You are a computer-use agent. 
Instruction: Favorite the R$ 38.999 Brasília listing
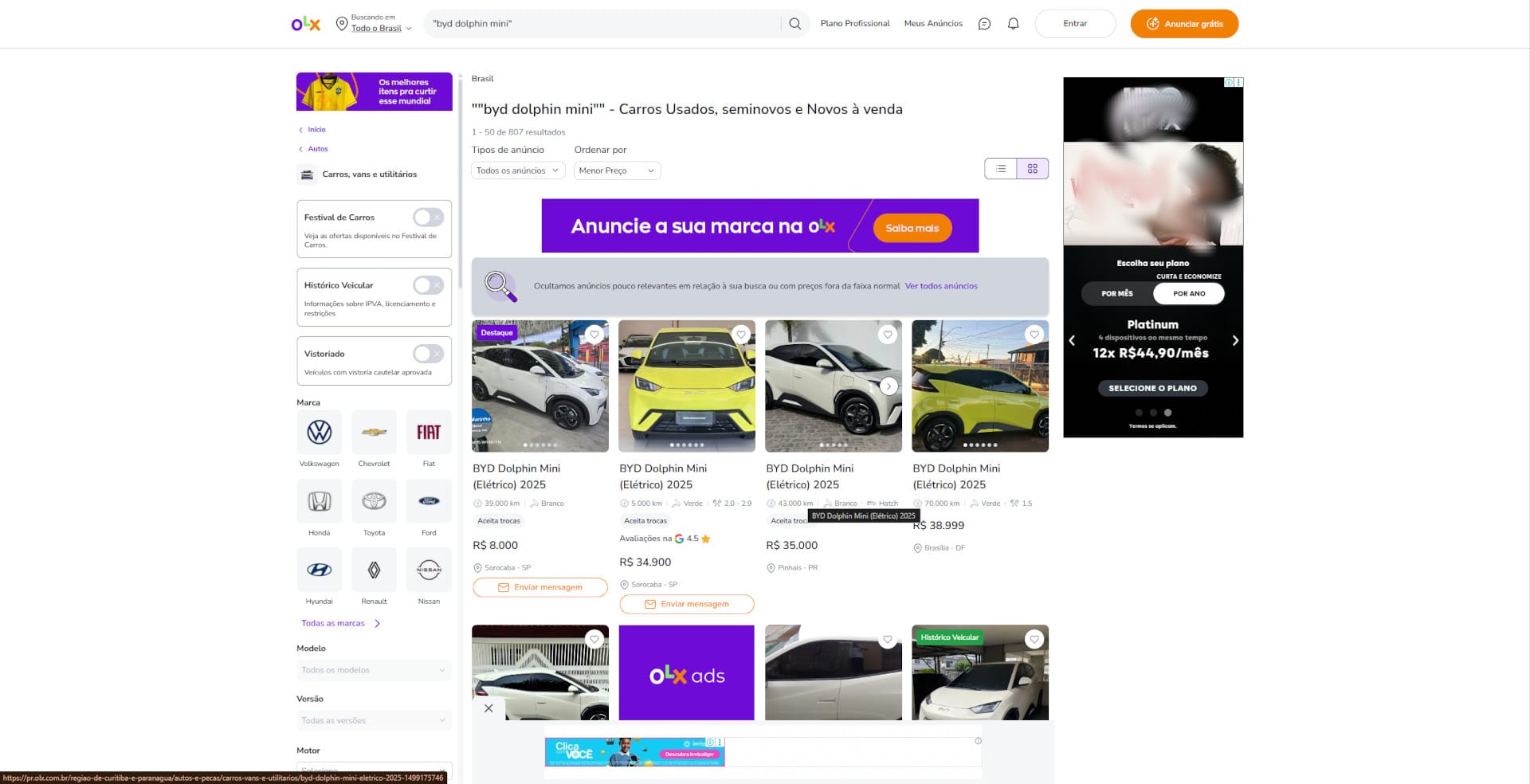point(1034,335)
